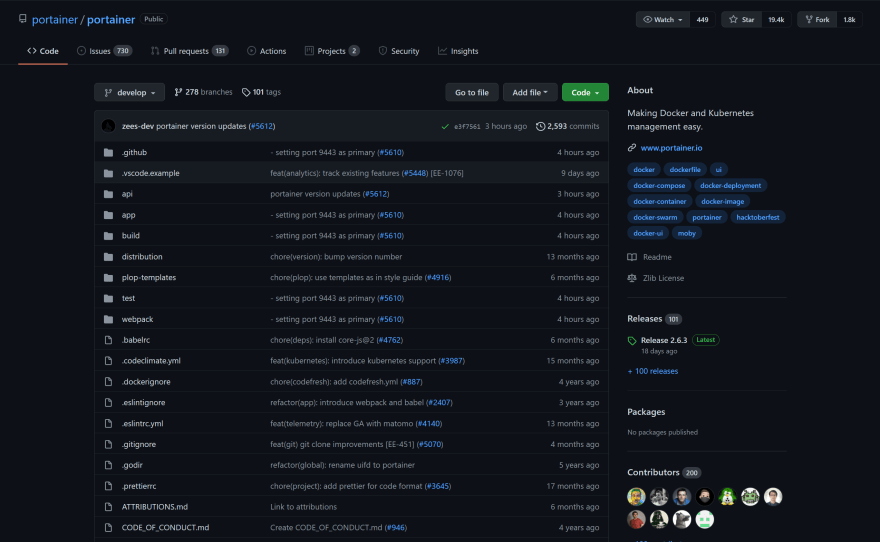The width and height of the screenshot is (880, 542).
Task: Open the Zlib License link
Action: [663, 278]
